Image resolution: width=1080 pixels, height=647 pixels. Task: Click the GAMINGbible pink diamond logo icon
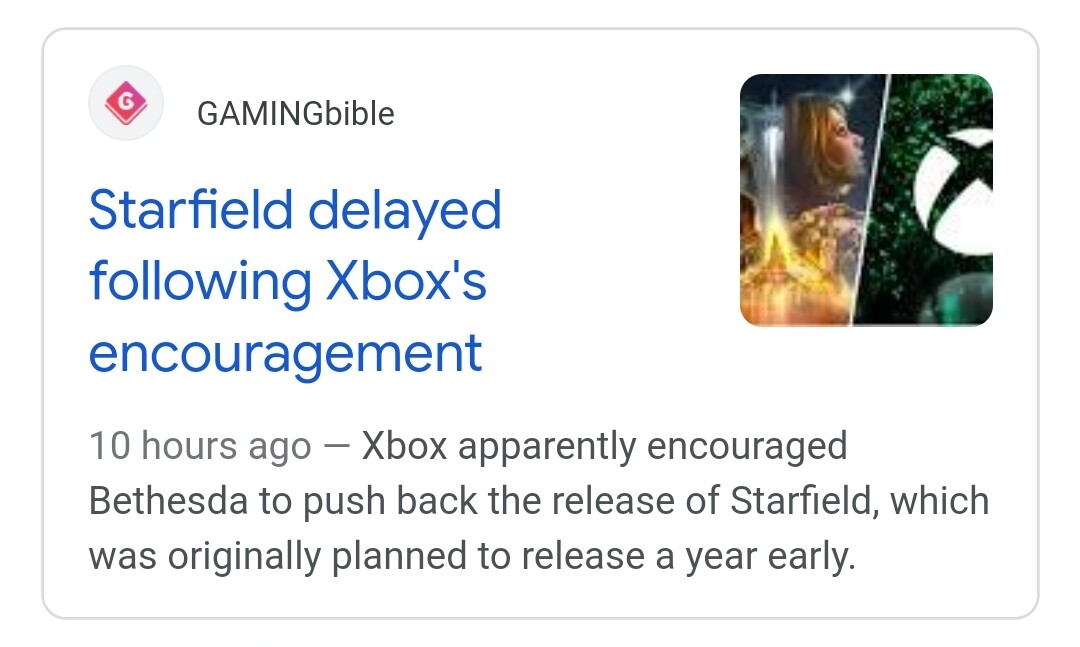(x=126, y=103)
